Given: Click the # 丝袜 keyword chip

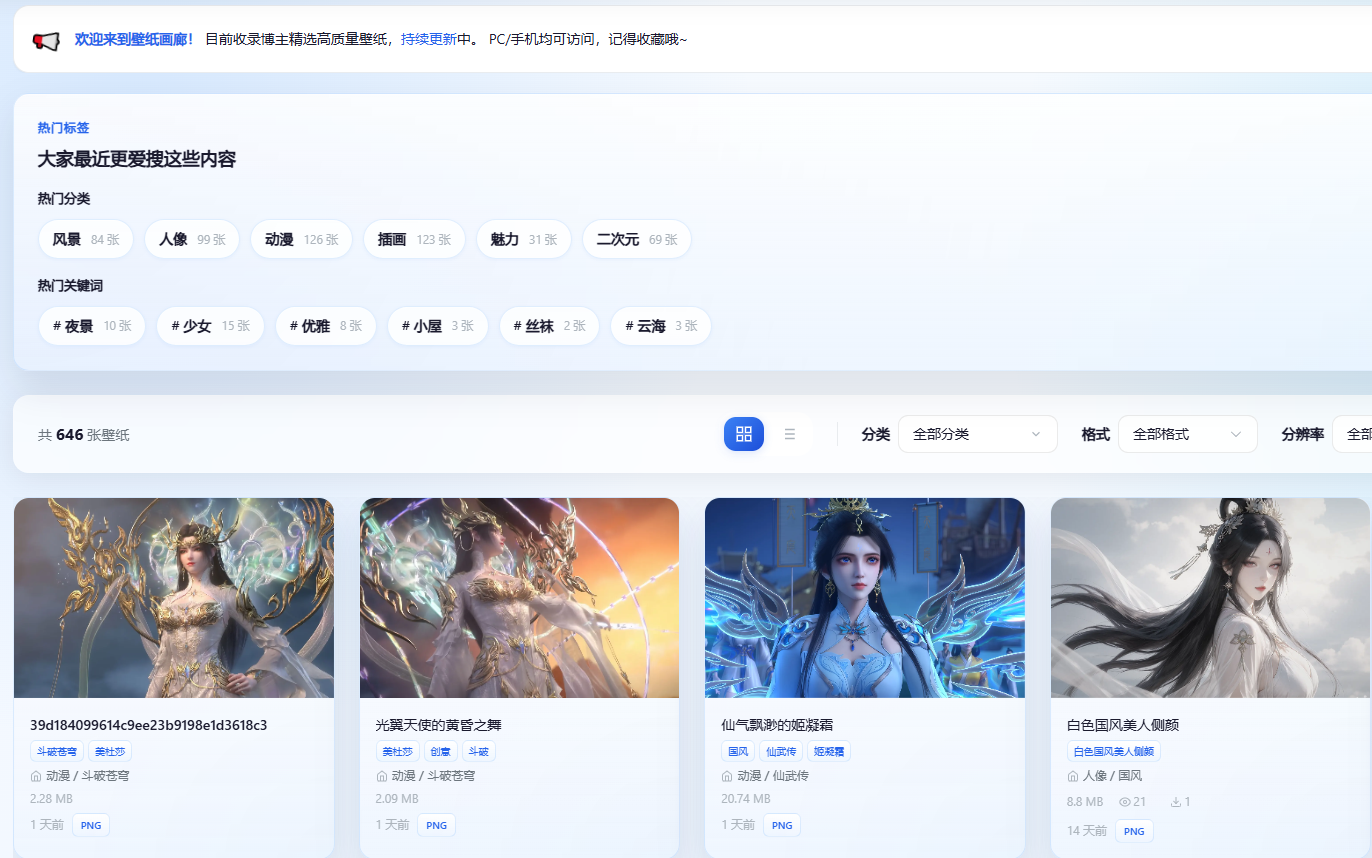Looking at the screenshot, I should point(549,326).
